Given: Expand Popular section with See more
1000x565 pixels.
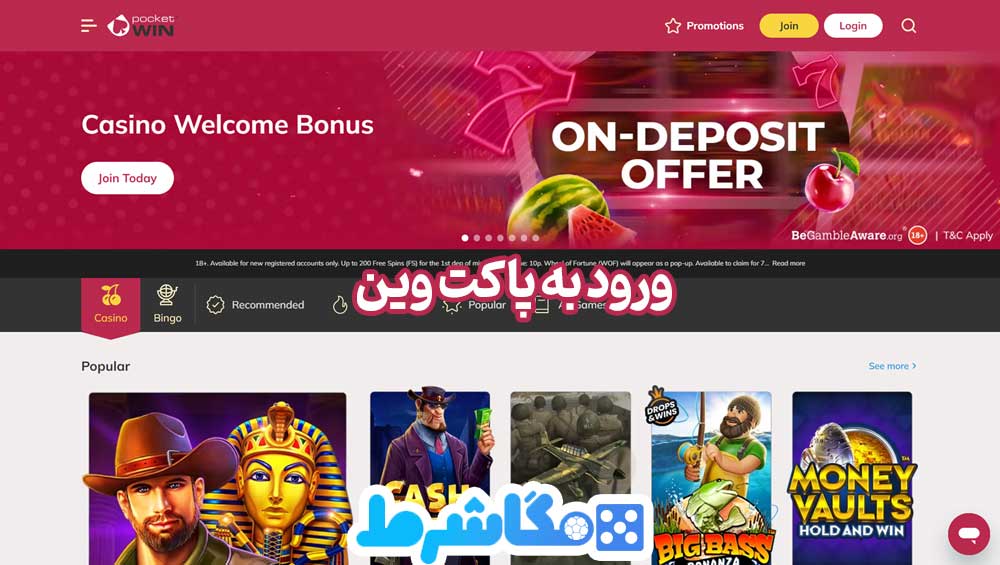Looking at the screenshot, I should point(892,366).
